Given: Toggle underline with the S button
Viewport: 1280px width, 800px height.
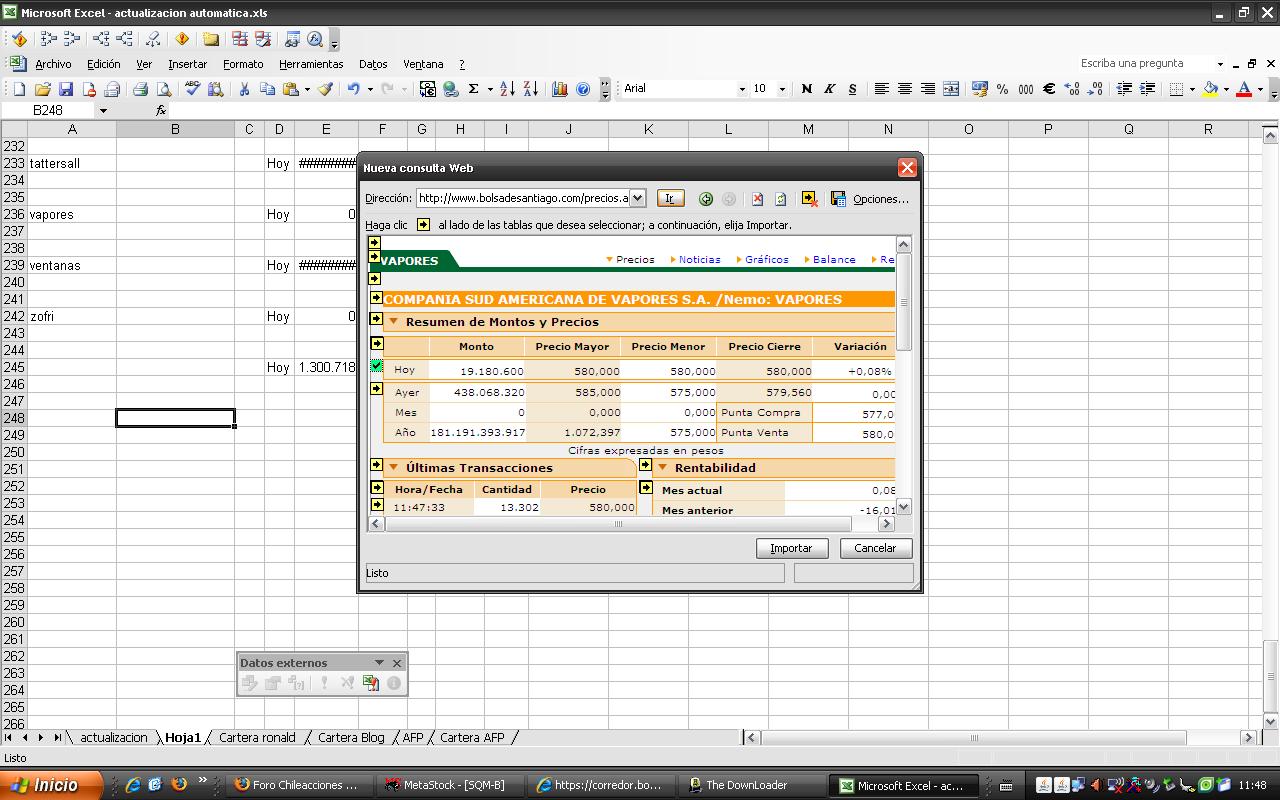Looking at the screenshot, I should pos(852,89).
